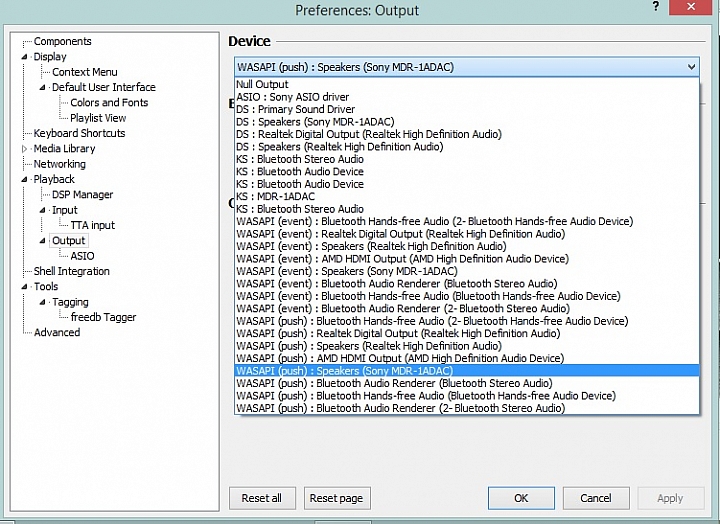Image resolution: width=720 pixels, height=524 pixels.
Task: Collapse the Output tree node arrow
Action: point(43,241)
